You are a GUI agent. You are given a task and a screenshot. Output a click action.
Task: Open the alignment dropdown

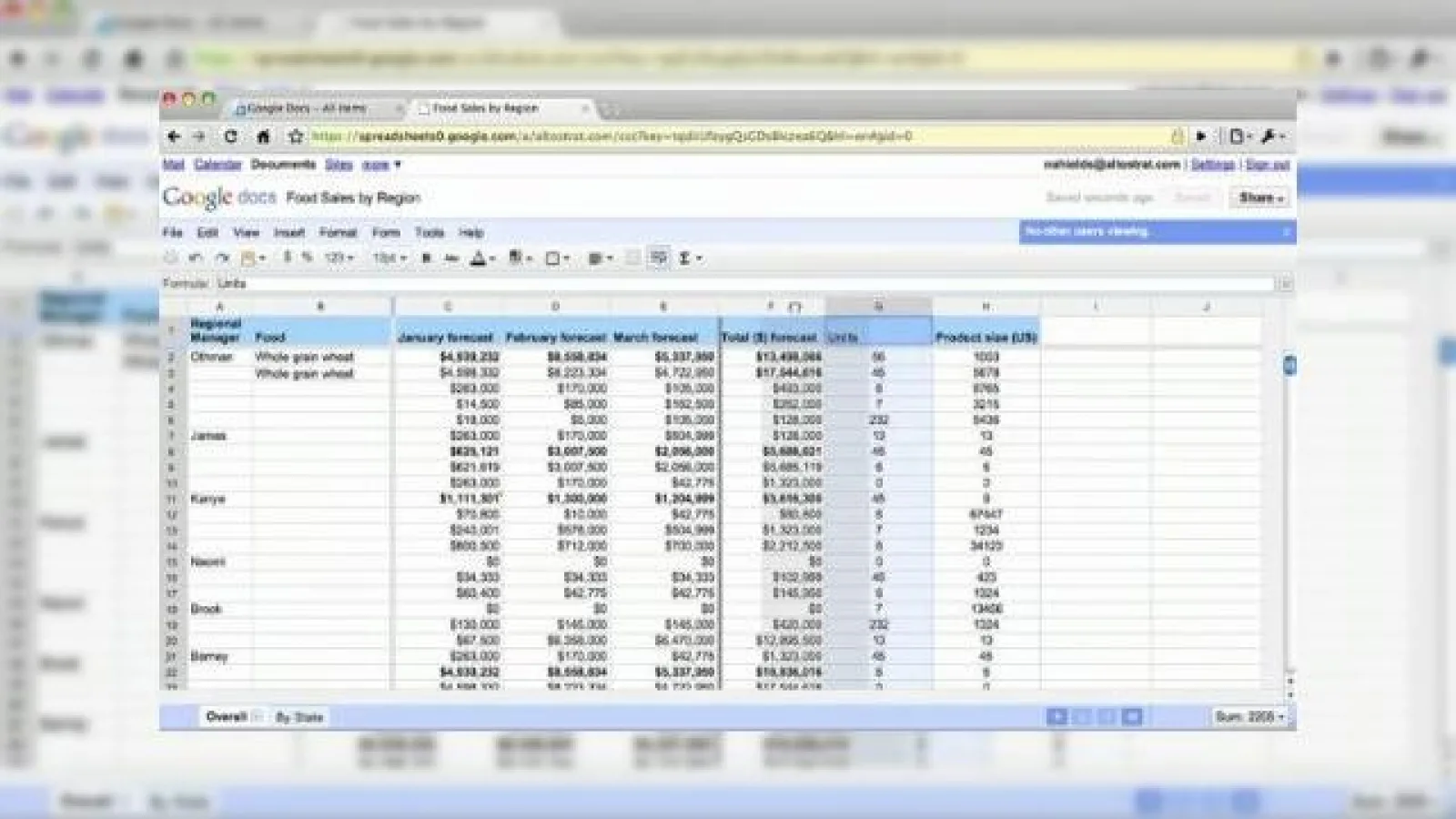click(600, 258)
